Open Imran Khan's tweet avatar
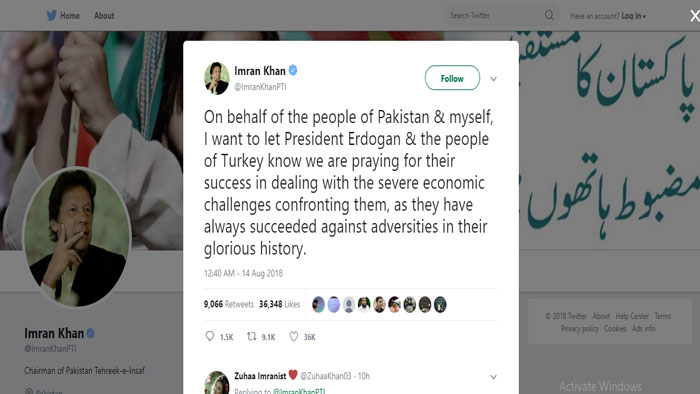Viewport: 700px width, 394px height. point(217,78)
